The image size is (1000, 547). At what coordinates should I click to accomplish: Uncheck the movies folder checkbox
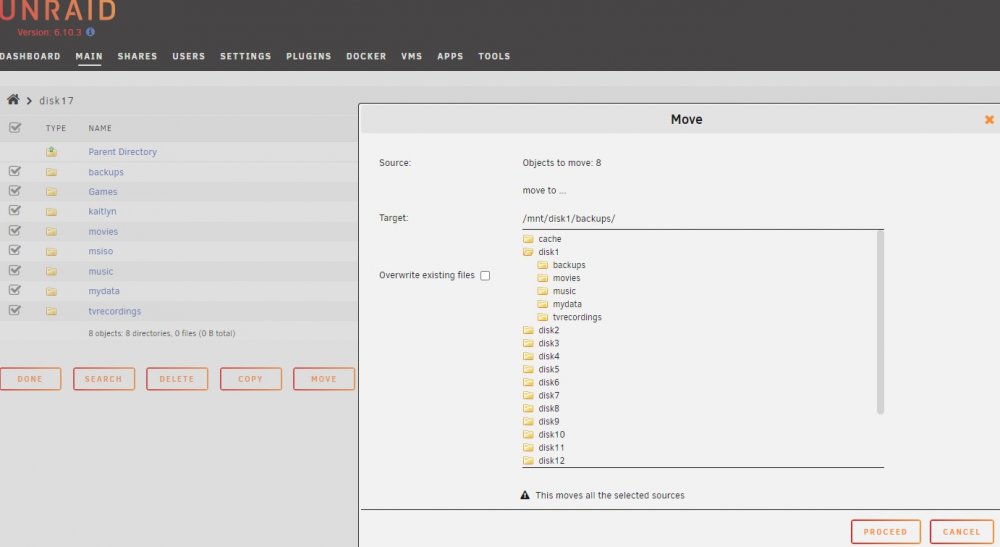tap(15, 230)
